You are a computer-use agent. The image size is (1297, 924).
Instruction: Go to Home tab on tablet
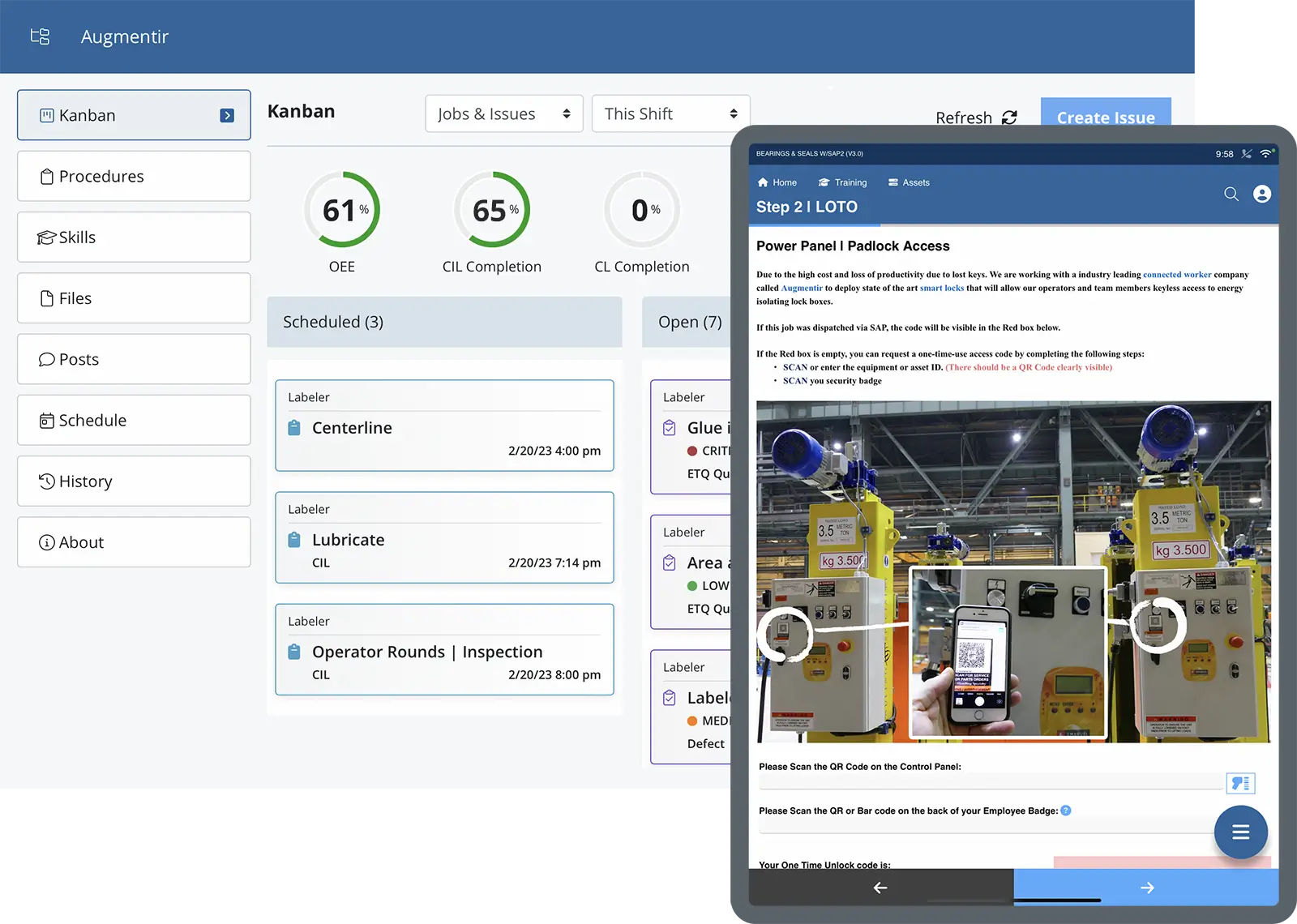[x=777, y=182]
